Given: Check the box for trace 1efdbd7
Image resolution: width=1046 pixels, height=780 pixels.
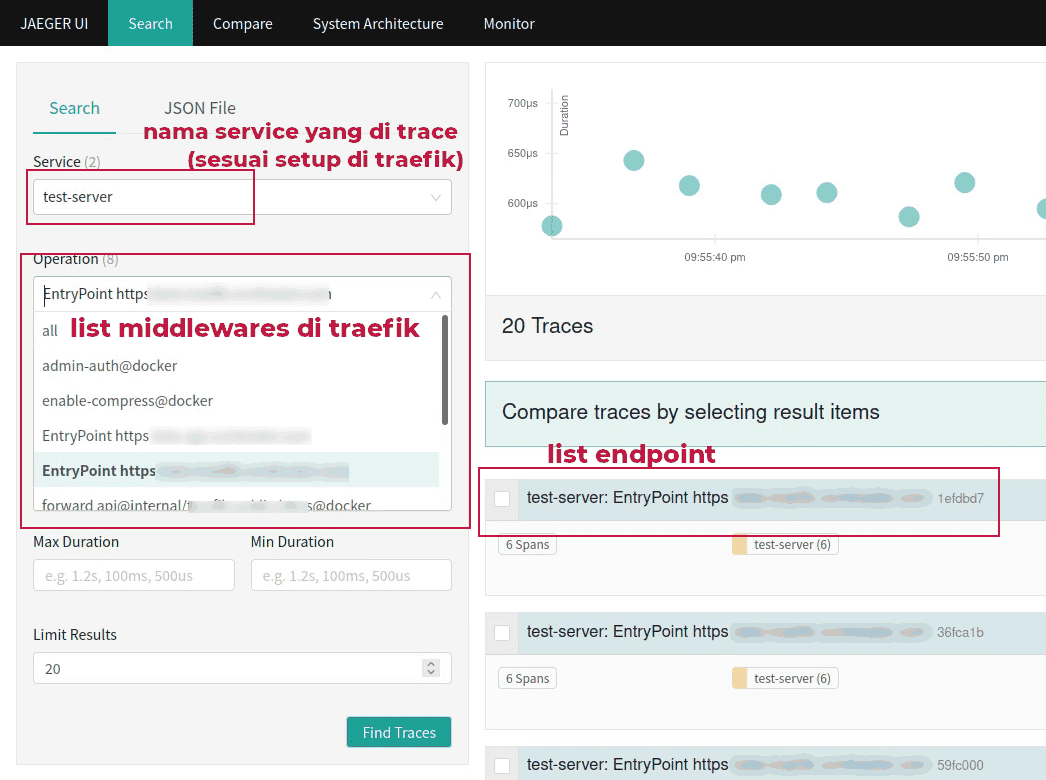Looking at the screenshot, I should [502, 499].
